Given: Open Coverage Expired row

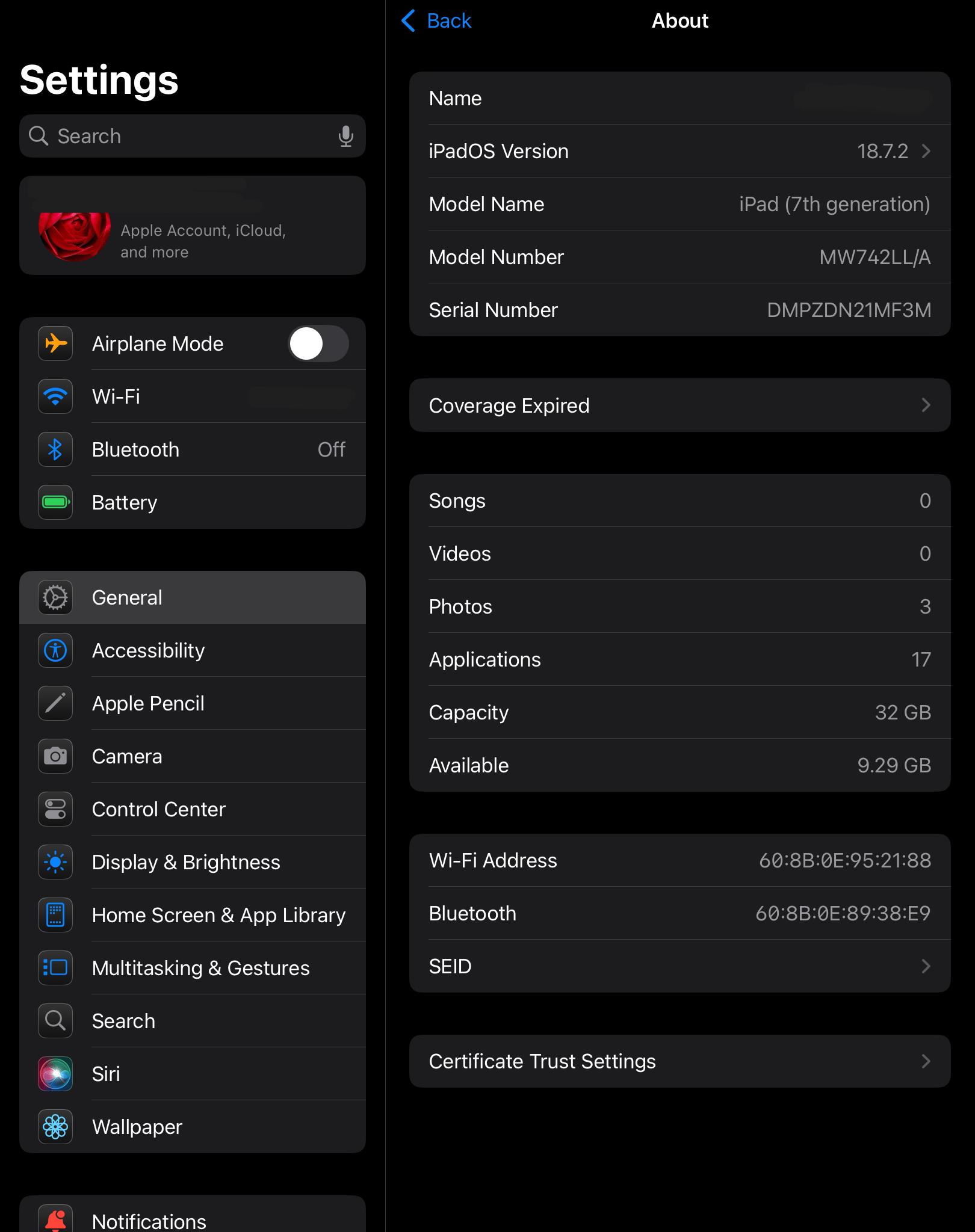Looking at the screenshot, I should click(x=680, y=405).
